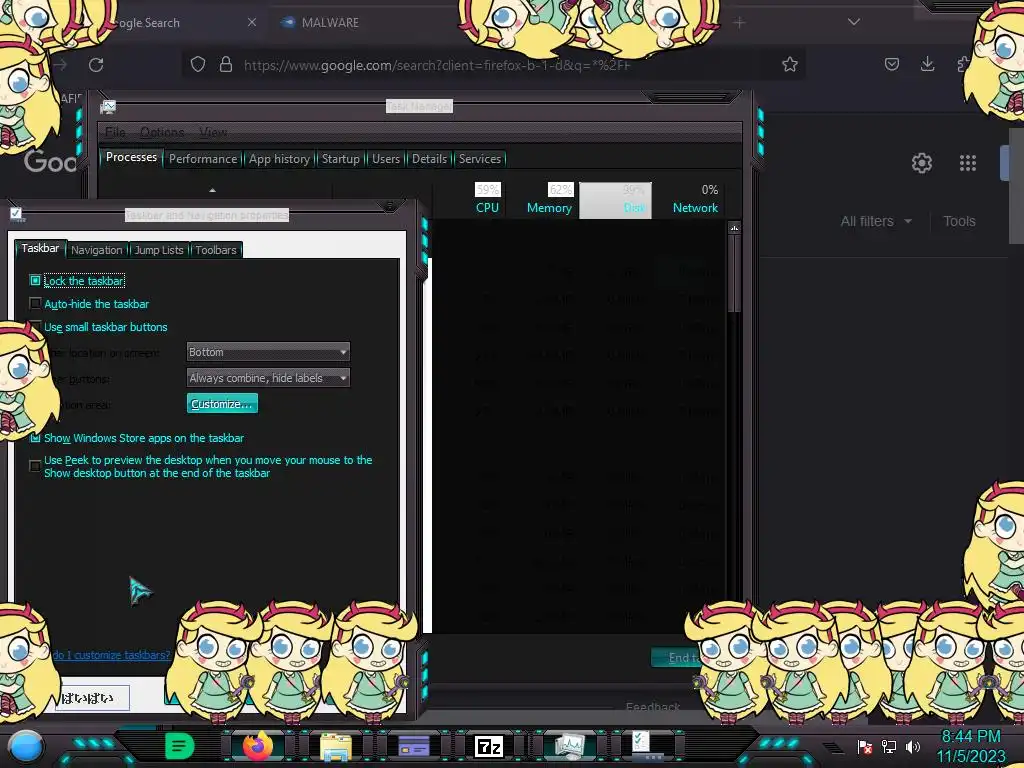Click the Firefox address bar URL
1024x768 pixels.
[436, 65]
